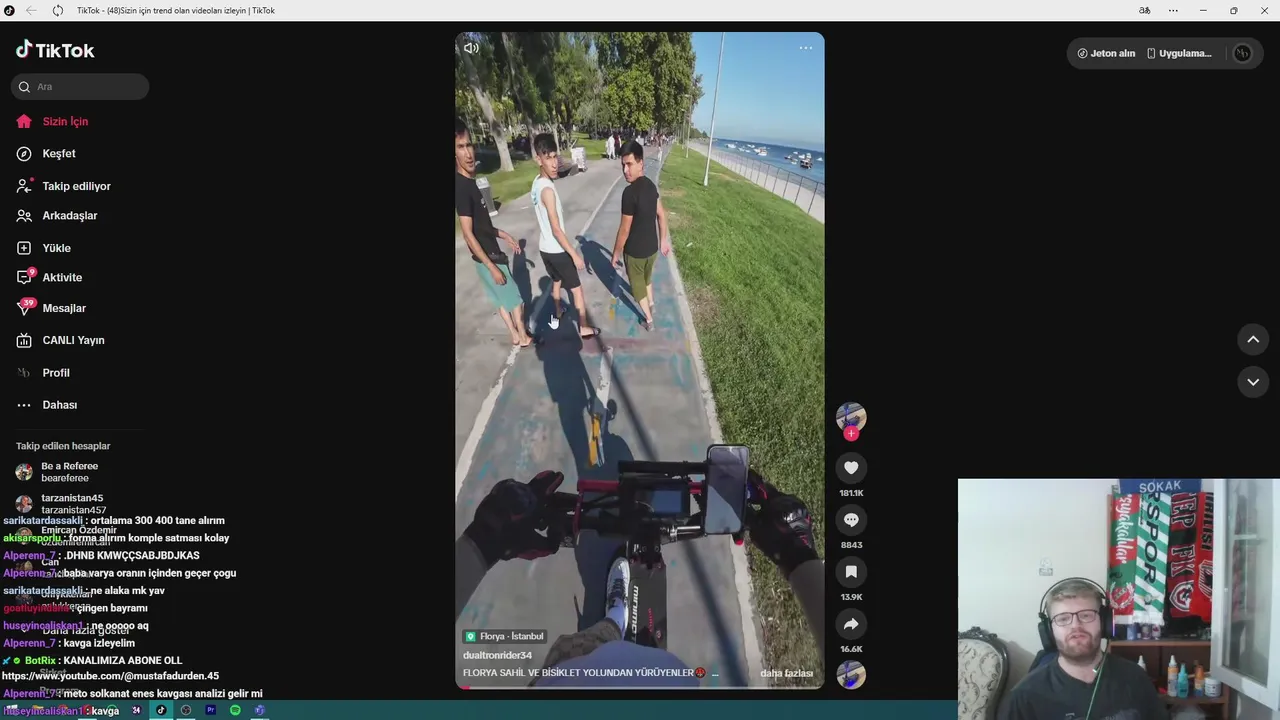1280x720 pixels.
Task: Open the profile avatar menu top-right
Action: [x=1242, y=53]
